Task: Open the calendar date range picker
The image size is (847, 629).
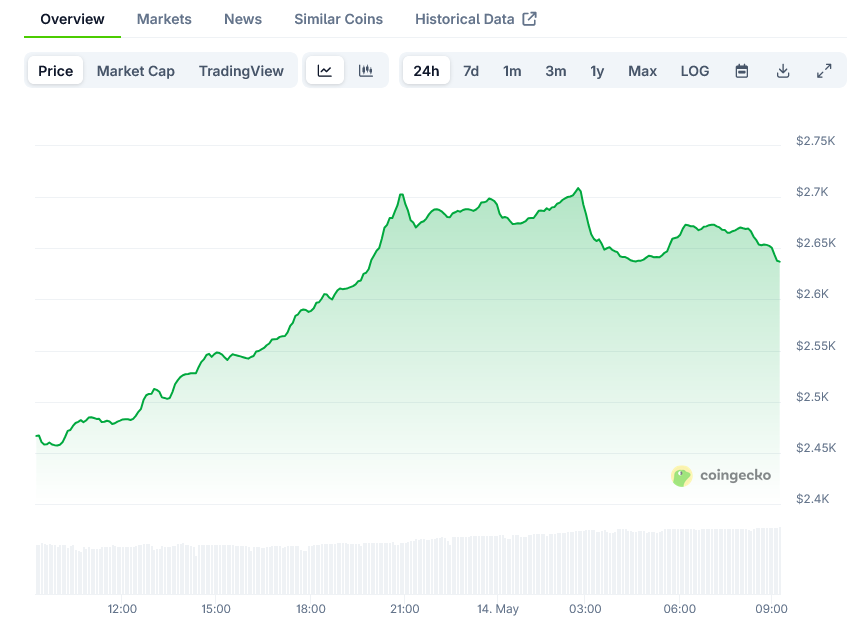Action: click(x=742, y=71)
